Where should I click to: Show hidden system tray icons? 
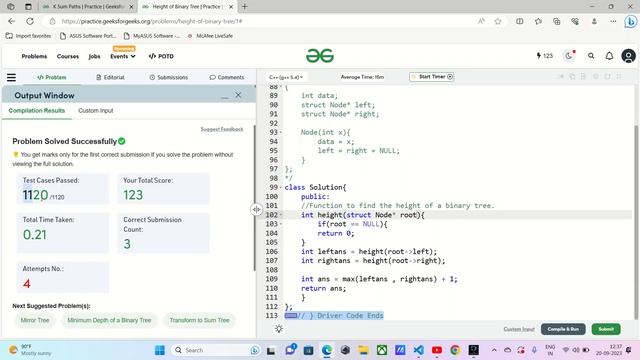pyautogui.click(x=494, y=350)
